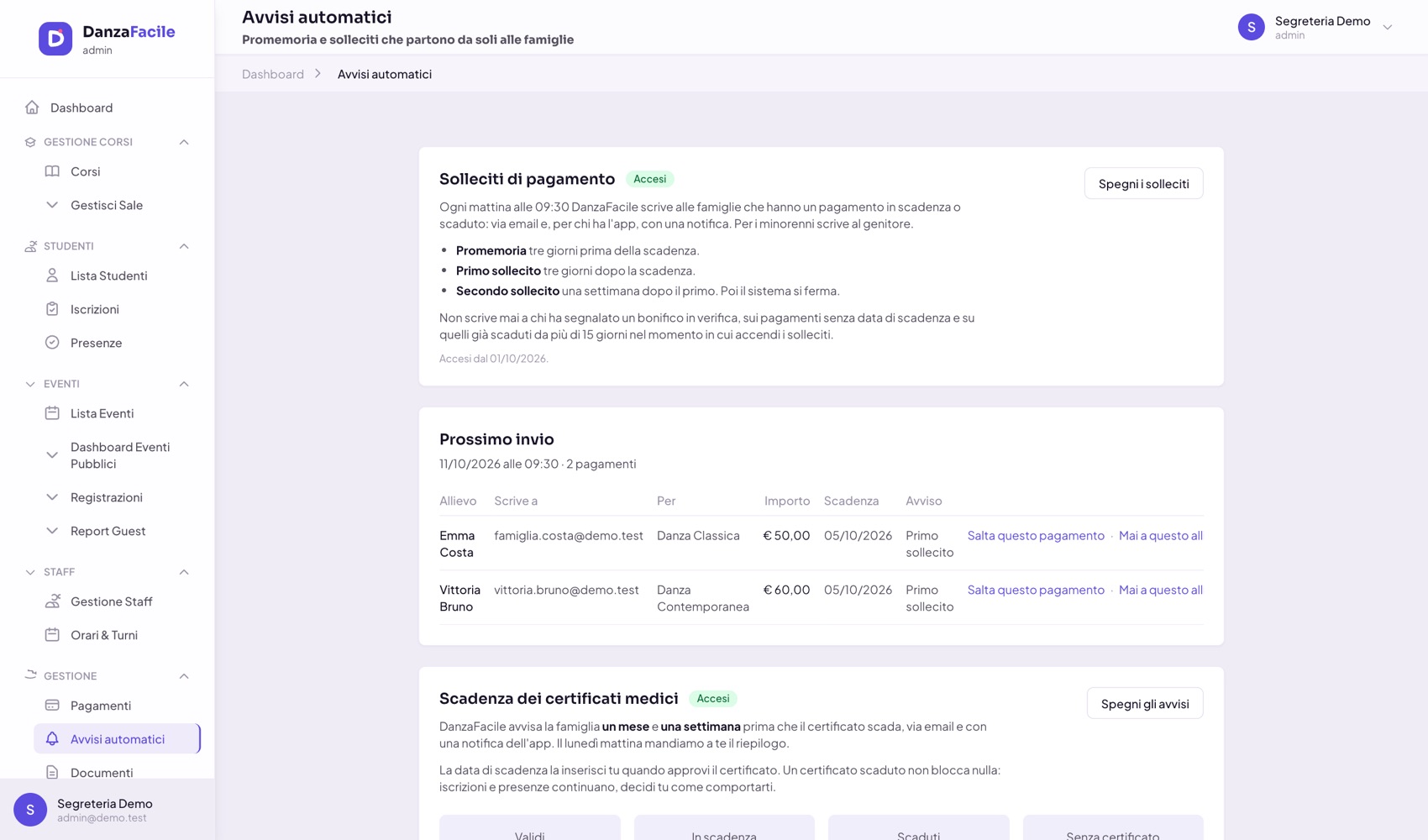
Task: Click the Lista Studenti person icon
Action: coord(52,276)
